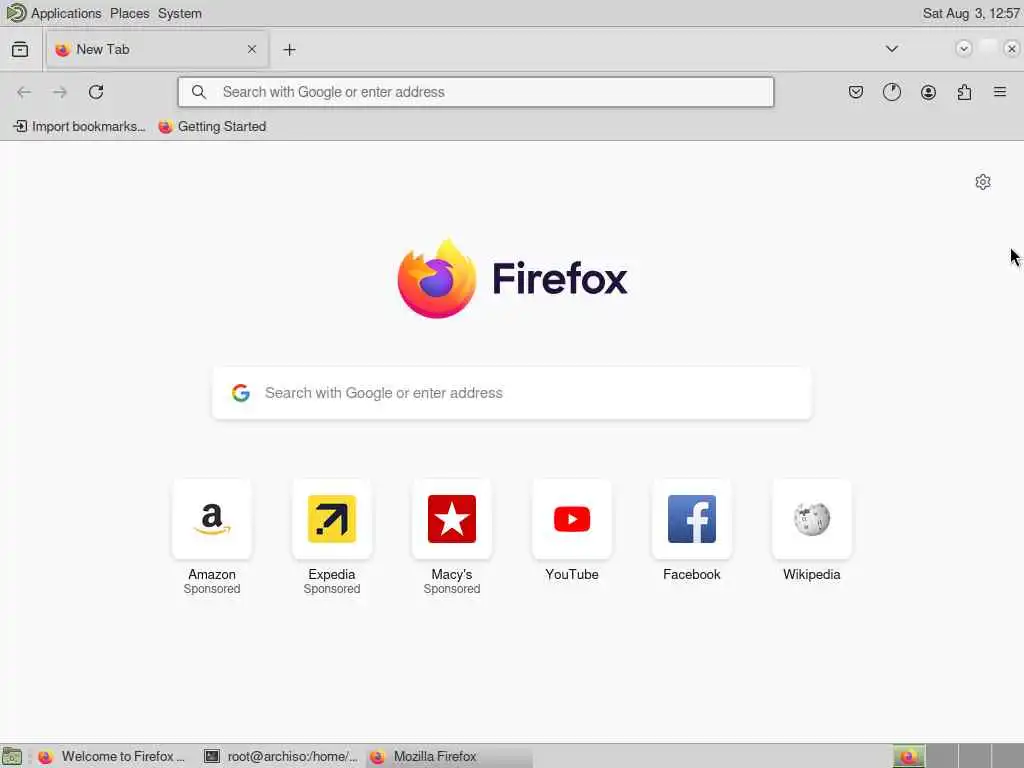This screenshot has height=768, width=1024.
Task: Open the hamburger application menu
Action: click(1000, 92)
